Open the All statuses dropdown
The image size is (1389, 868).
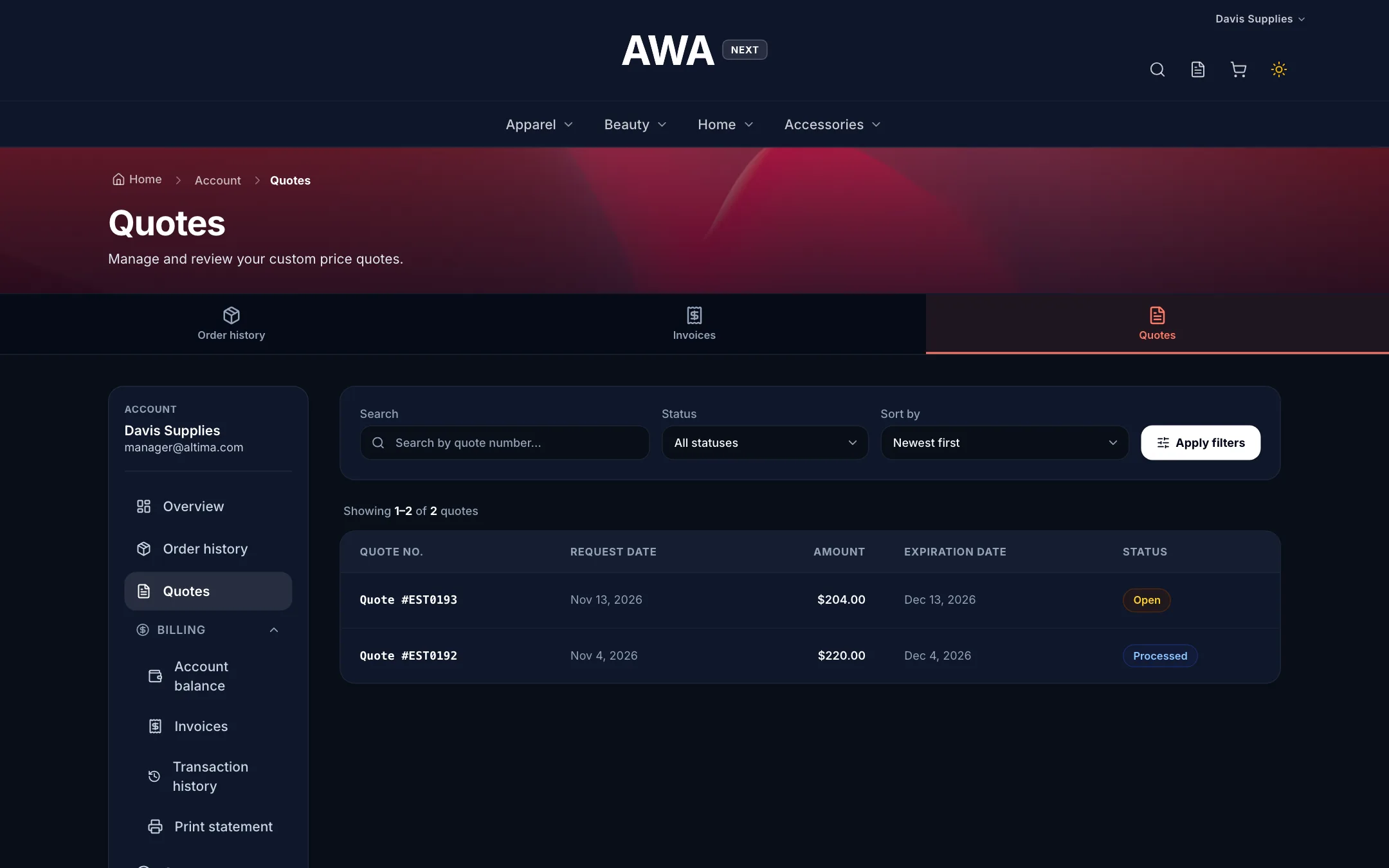pos(765,443)
